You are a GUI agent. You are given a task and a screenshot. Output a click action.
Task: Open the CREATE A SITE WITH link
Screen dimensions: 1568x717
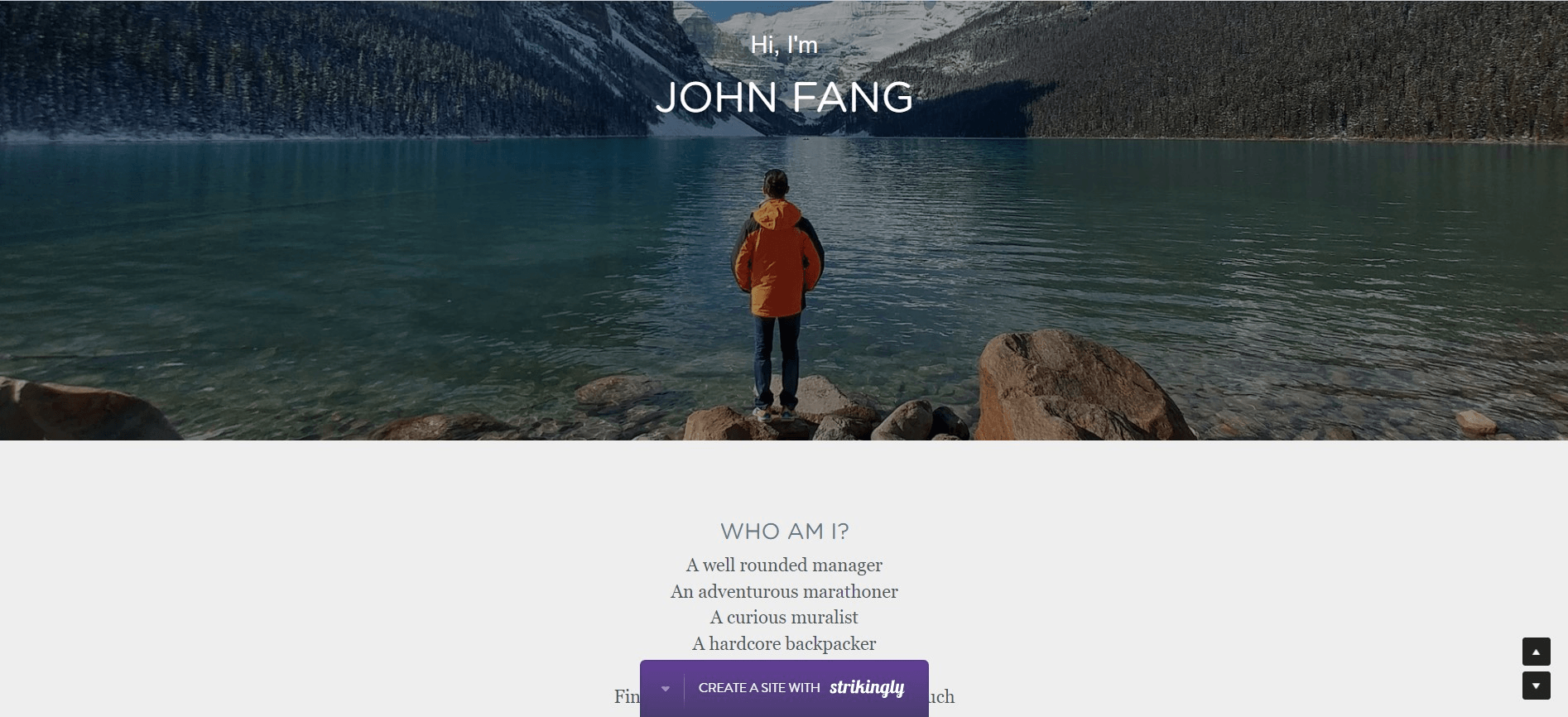click(x=759, y=688)
